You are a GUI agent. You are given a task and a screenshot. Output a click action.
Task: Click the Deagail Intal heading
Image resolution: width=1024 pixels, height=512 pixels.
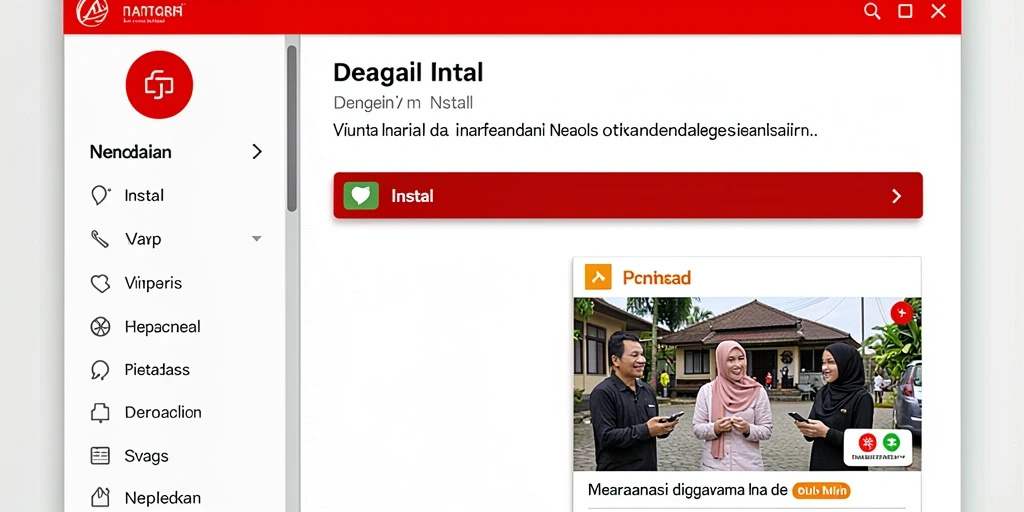(x=408, y=72)
